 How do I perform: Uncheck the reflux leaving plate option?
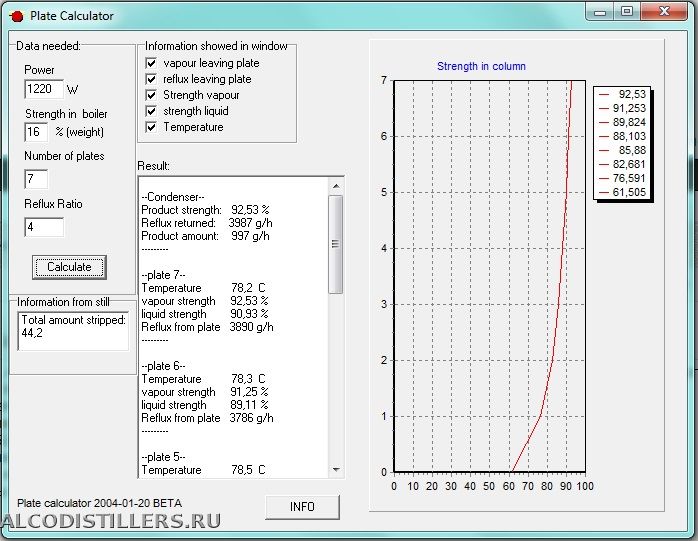pyautogui.click(x=152, y=79)
